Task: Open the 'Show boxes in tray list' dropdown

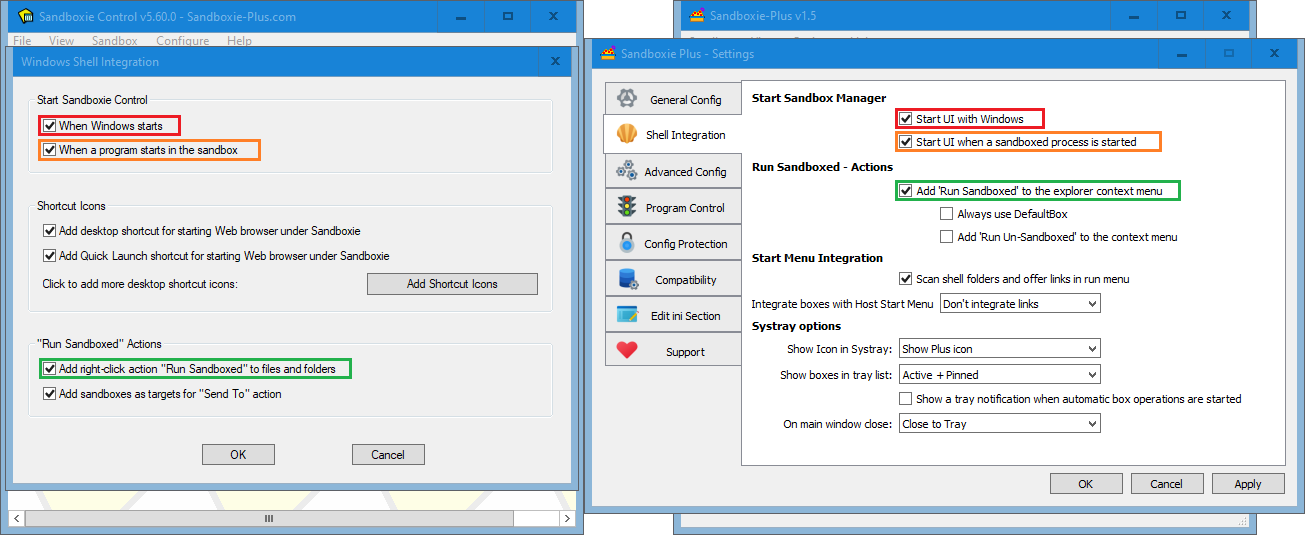Action: pyautogui.click(x=999, y=375)
